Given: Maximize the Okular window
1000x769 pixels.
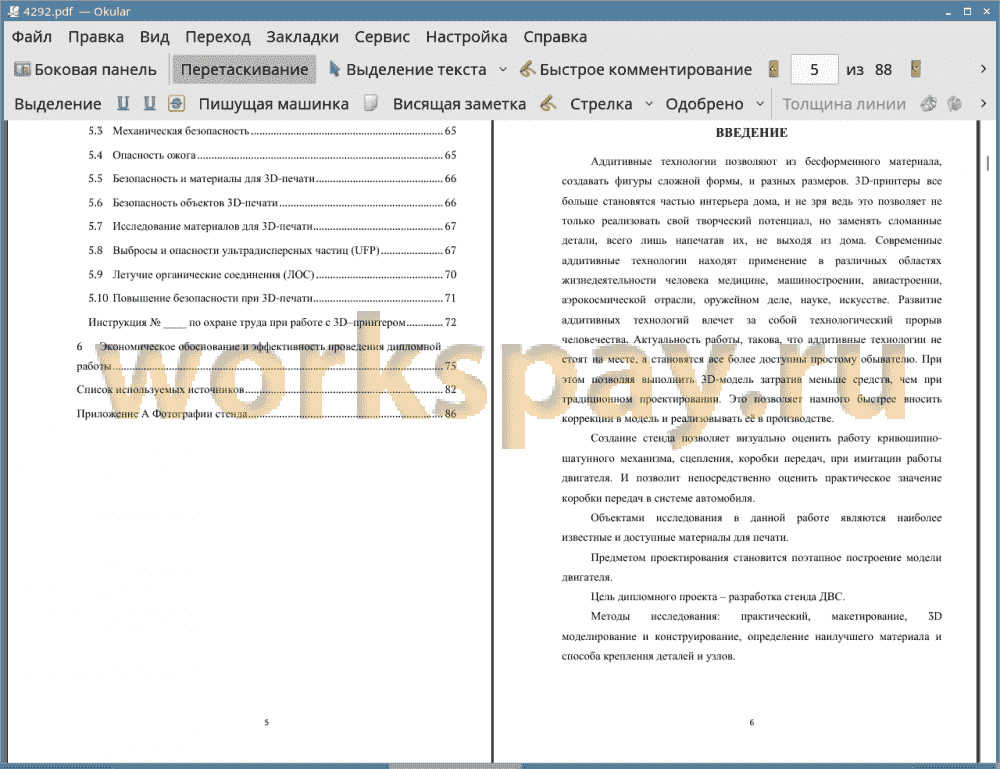Looking at the screenshot, I should [x=967, y=11].
